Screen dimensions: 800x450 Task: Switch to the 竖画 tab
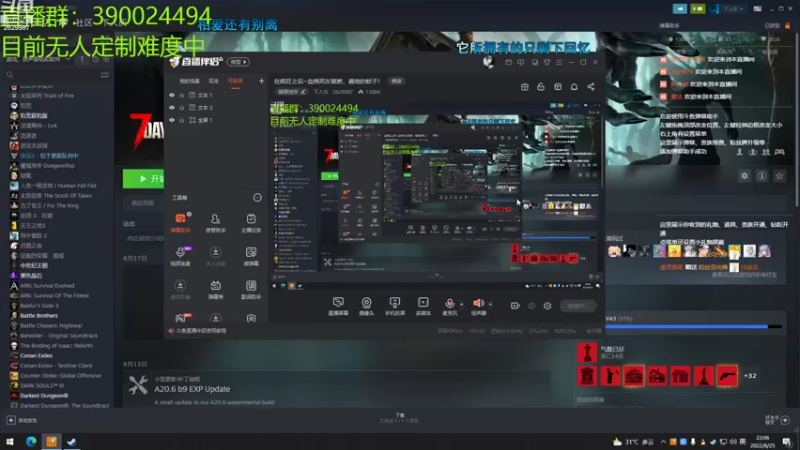coord(214,81)
